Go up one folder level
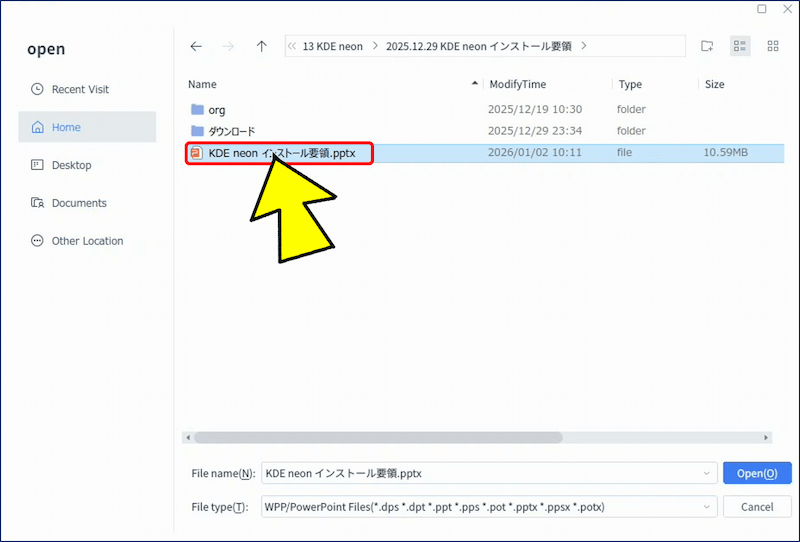The width and height of the screenshot is (800, 542). point(262,46)
